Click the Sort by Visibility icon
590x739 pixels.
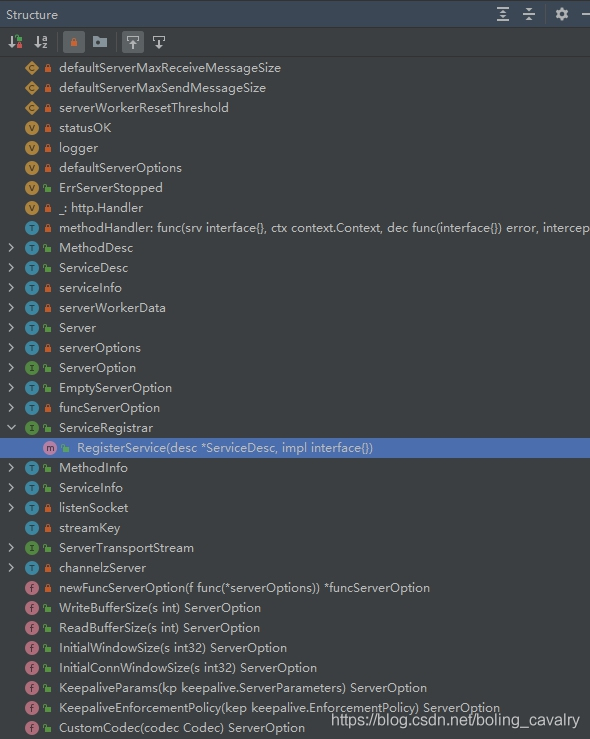16,42
